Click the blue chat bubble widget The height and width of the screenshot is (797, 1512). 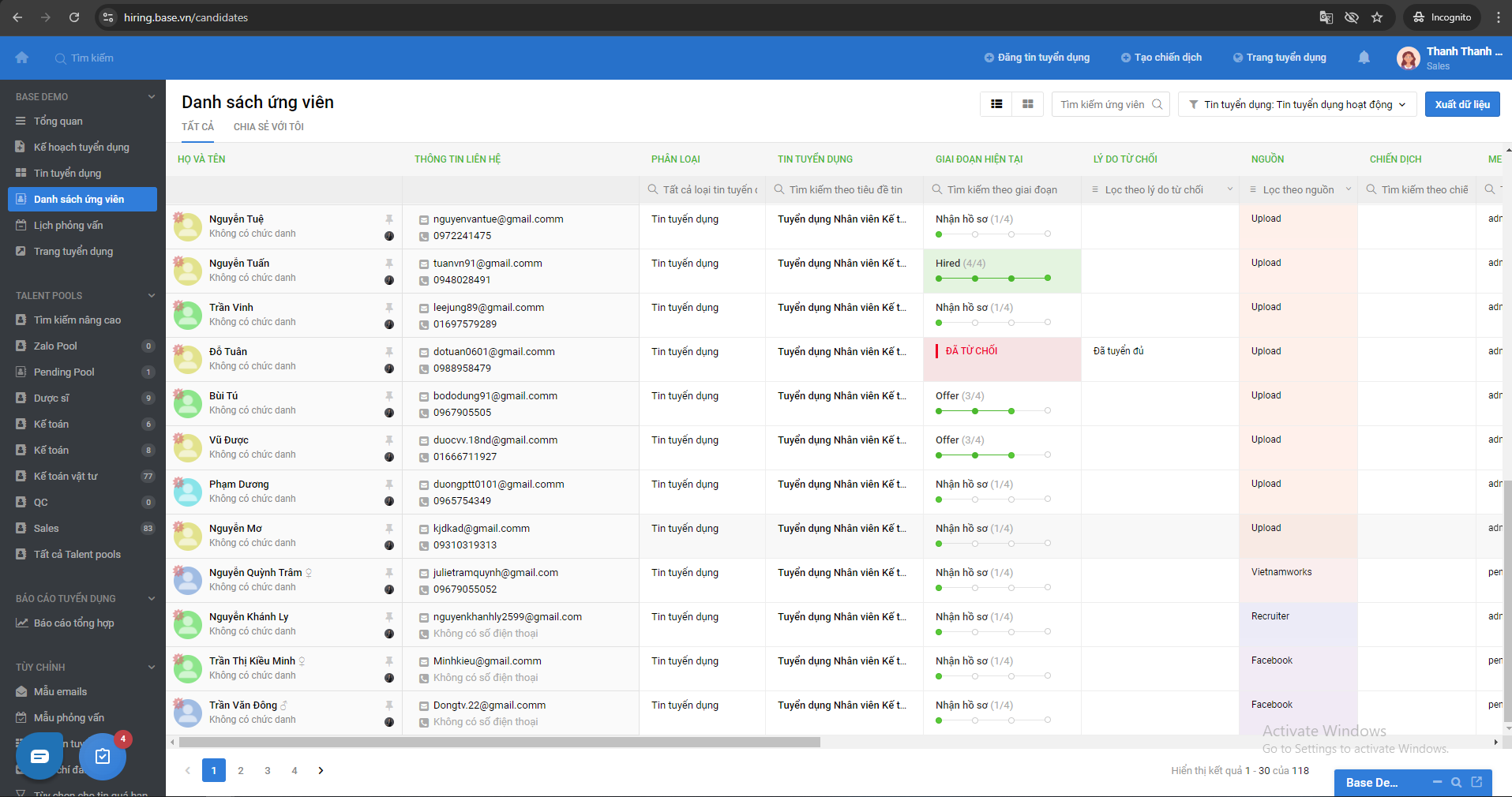click(x=39, y=756)
